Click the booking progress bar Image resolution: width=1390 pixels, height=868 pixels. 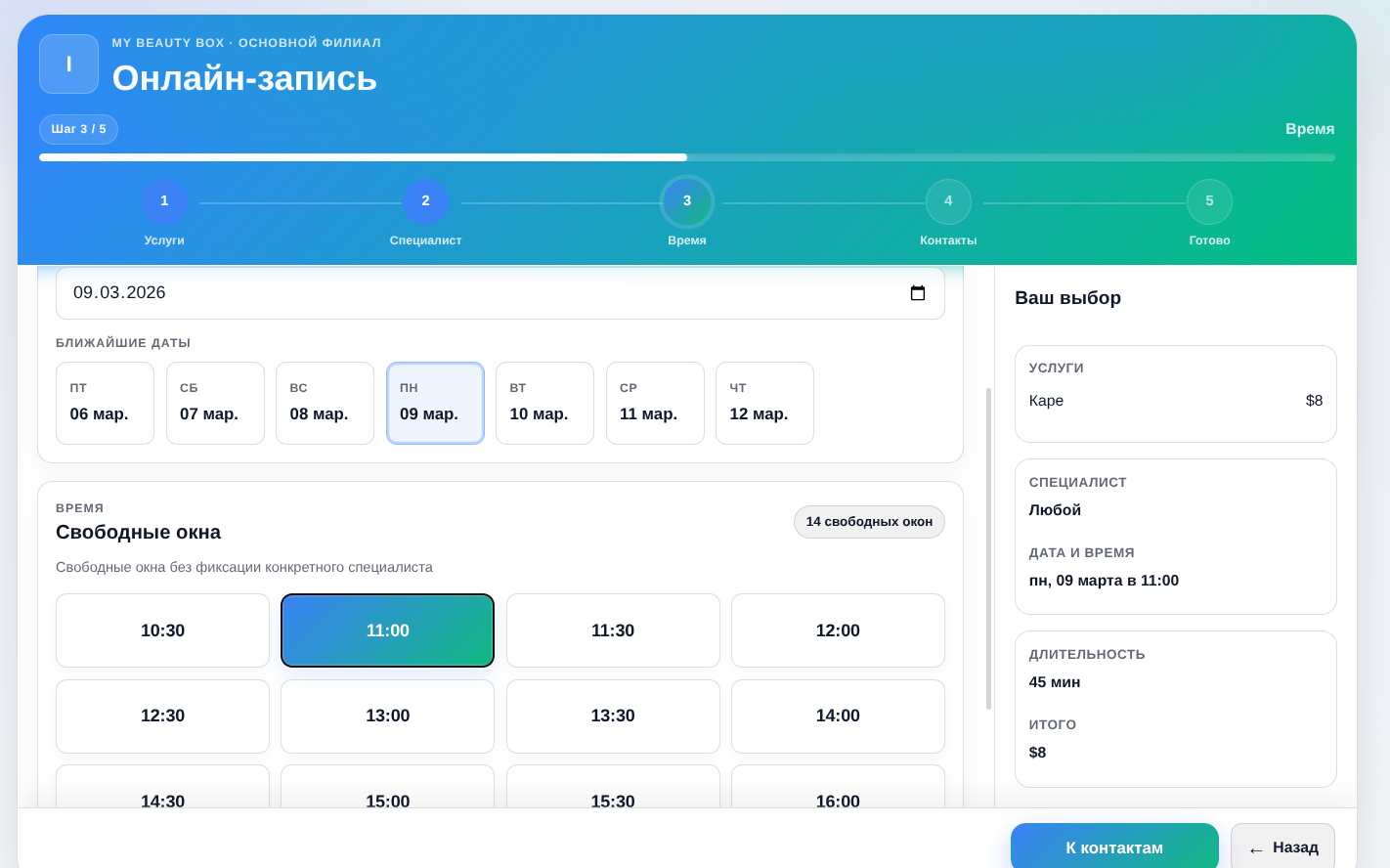[x=686, y=157]
